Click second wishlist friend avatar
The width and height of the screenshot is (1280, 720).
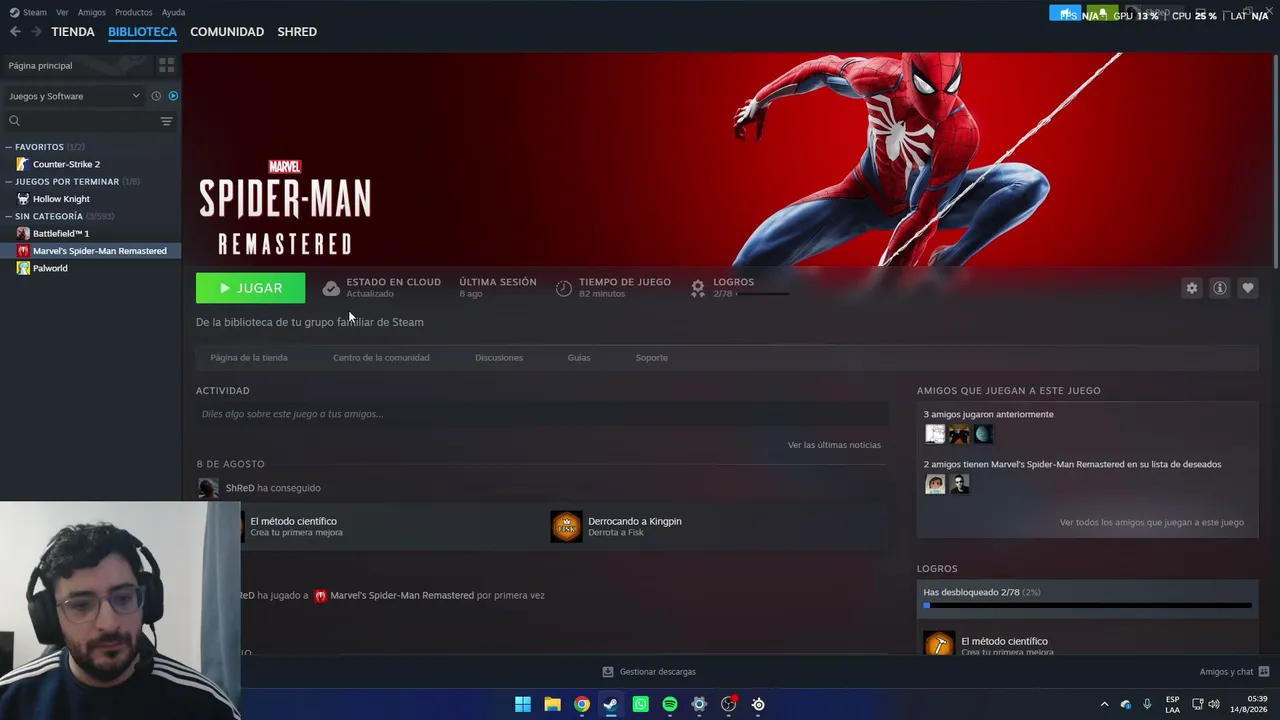click(959, 484)
